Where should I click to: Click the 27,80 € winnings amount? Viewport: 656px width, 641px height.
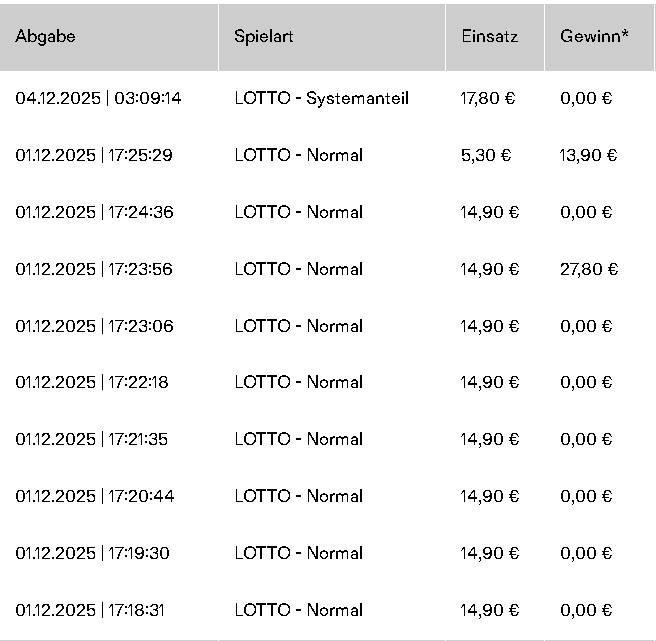point(589,269)
